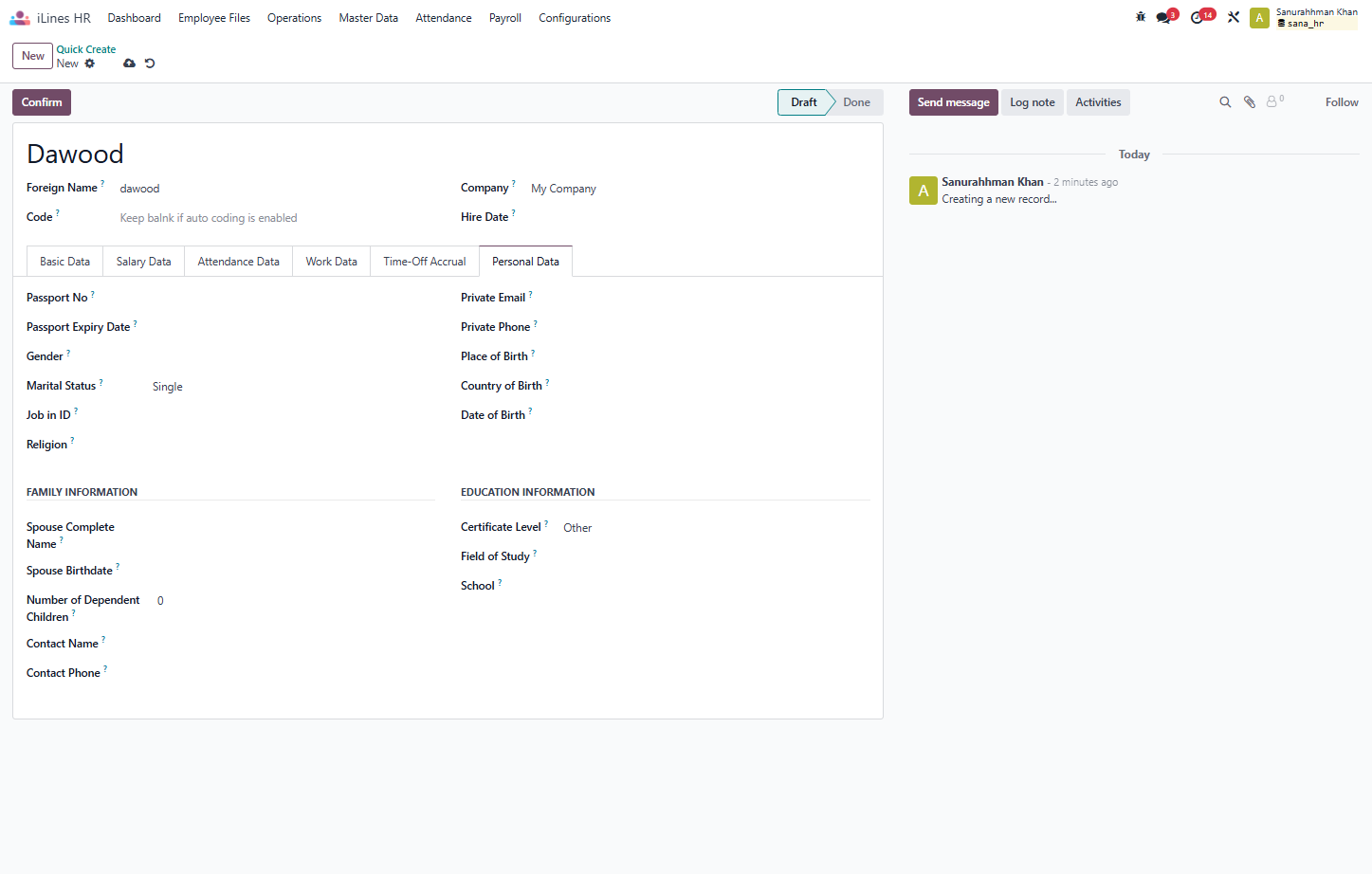Click the Field of Study input
Screen dimensions: 1372x874
point(716,557)
